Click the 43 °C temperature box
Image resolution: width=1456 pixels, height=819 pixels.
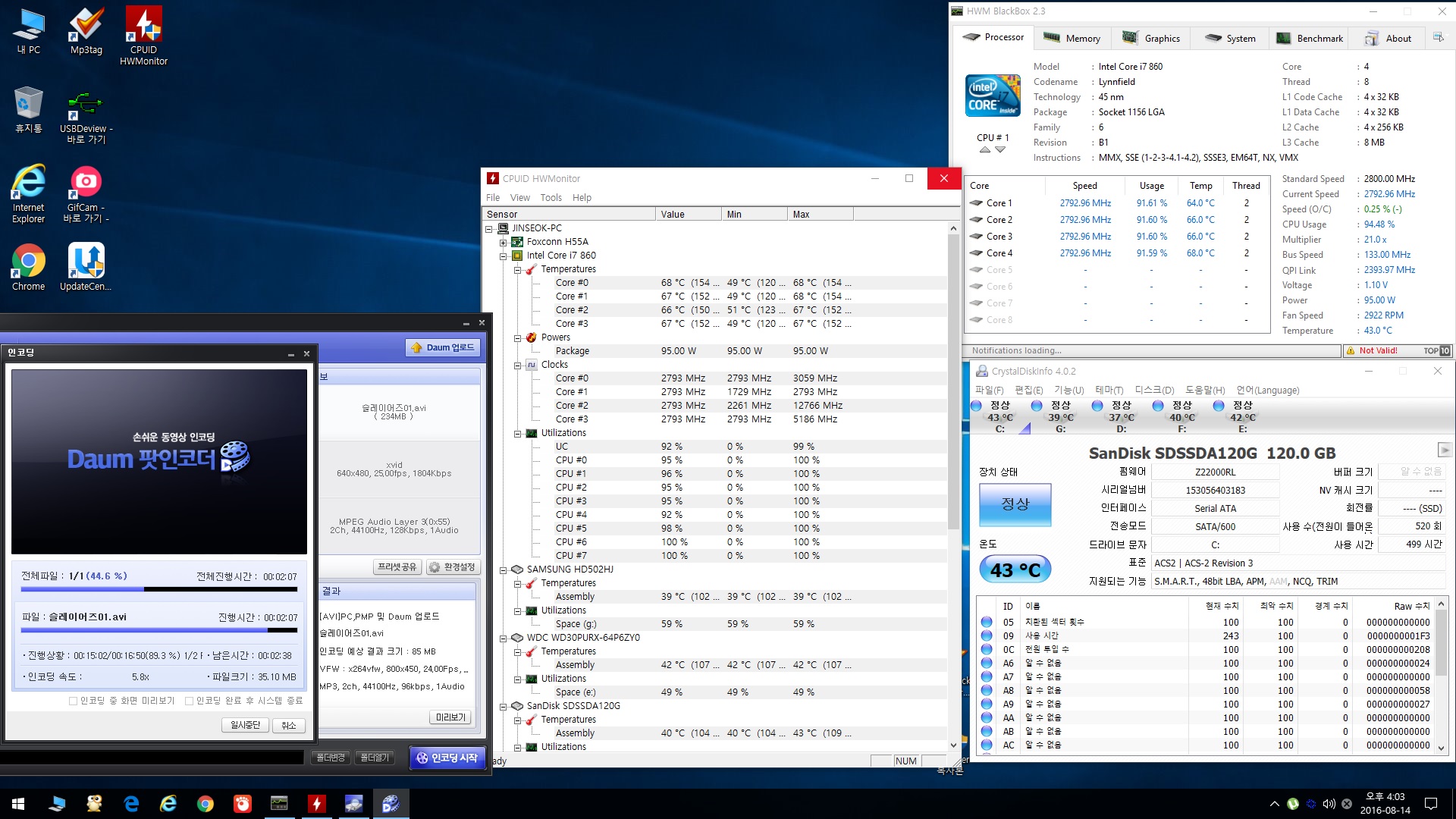[1015, 570]
